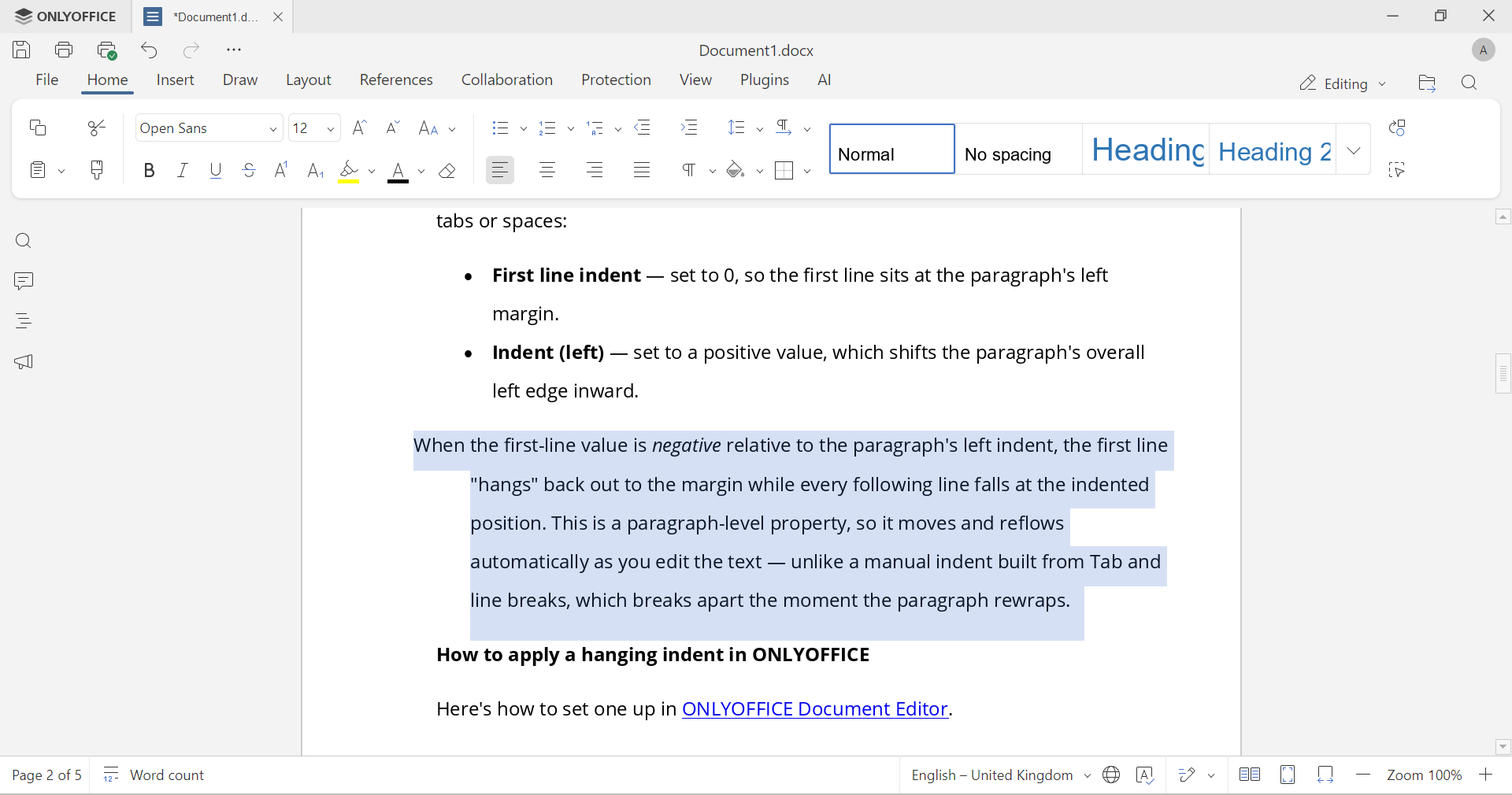The height and width of the screenshot is (795, 1512).
Task: Click the Print icon
Action: click(x=65, y=50)
